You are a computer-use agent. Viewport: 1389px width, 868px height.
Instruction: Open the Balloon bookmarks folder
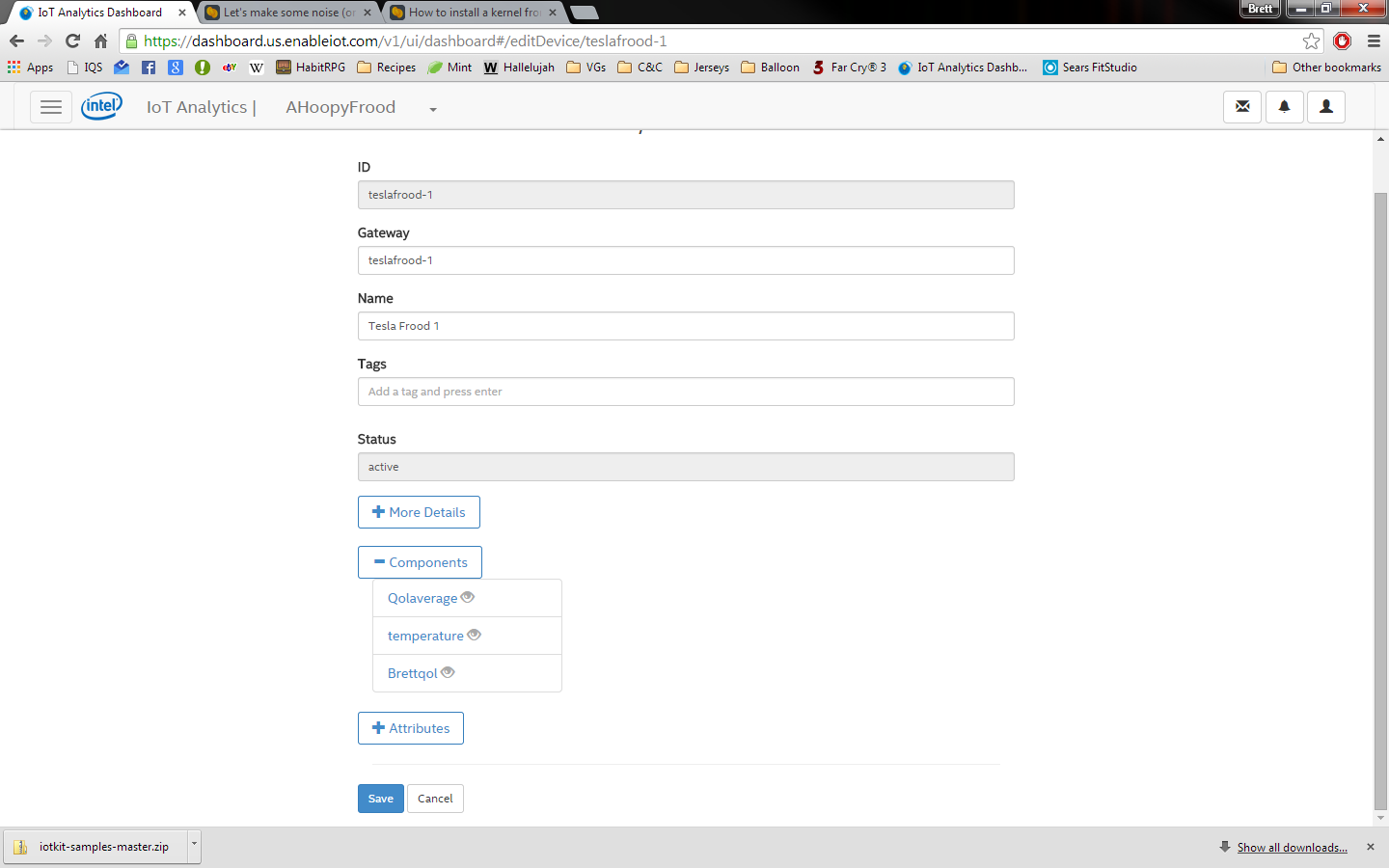771,68
